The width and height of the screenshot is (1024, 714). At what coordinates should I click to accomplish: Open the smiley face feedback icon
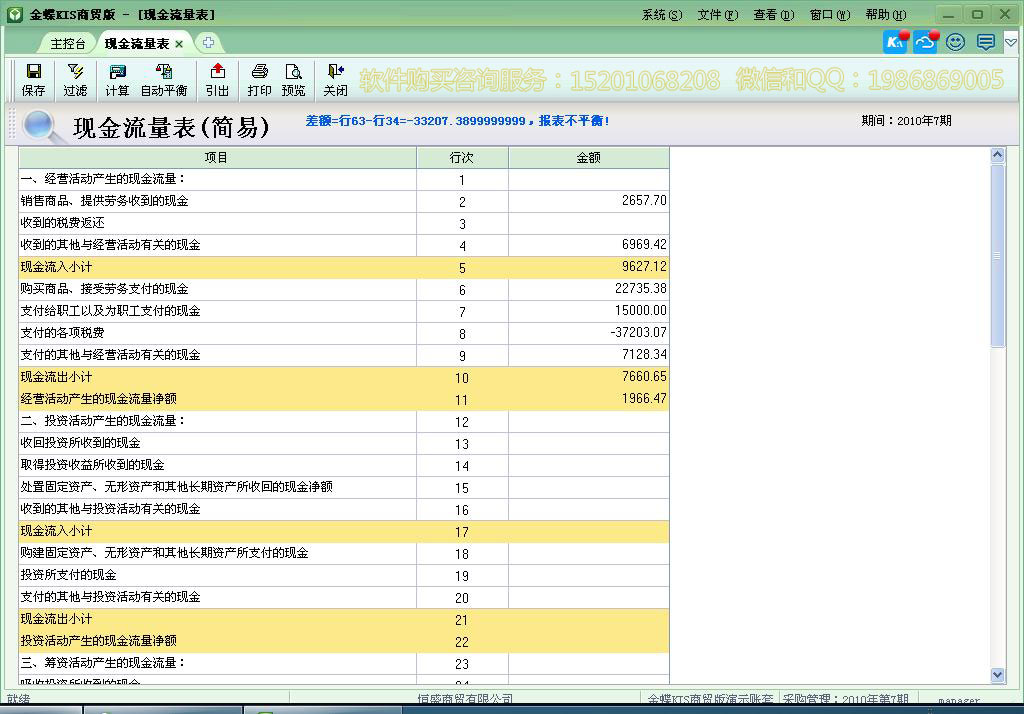955,42
